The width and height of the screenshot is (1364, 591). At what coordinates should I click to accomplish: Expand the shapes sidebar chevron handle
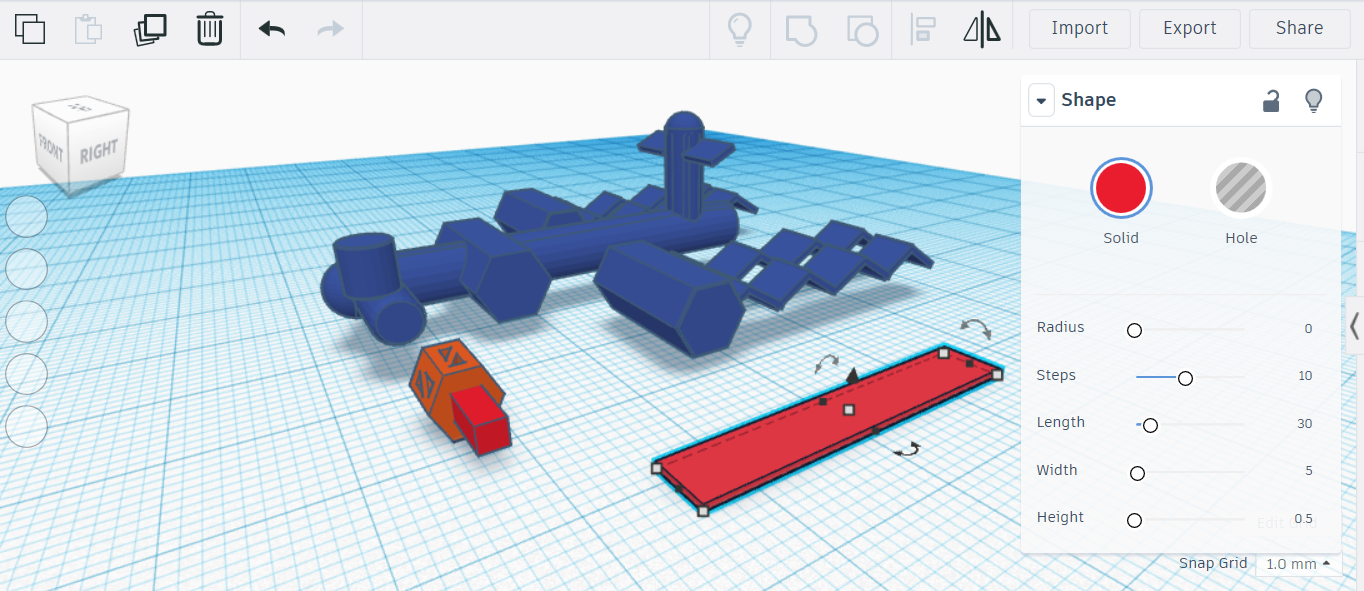tap(1355, 326)
